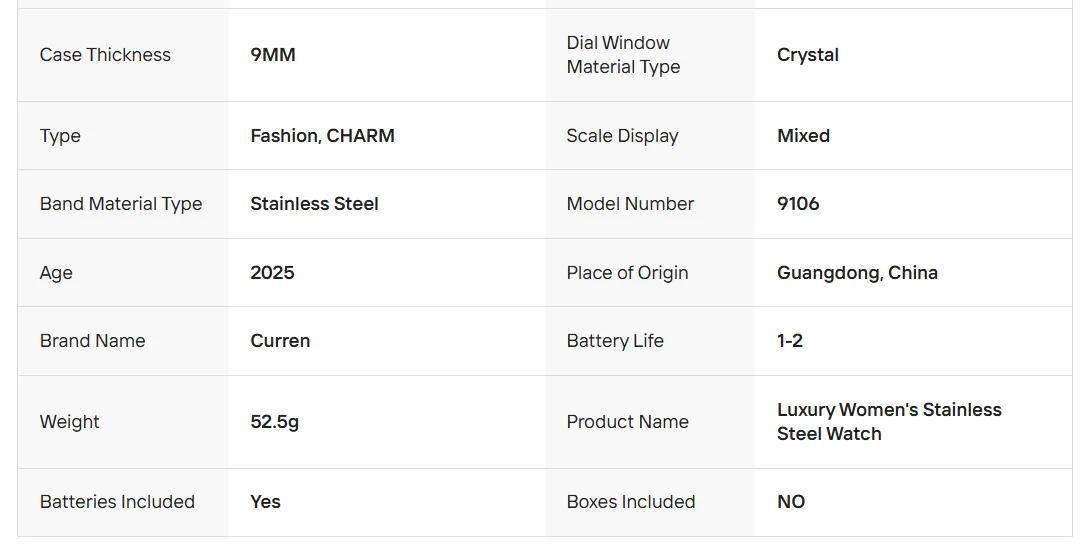Screen dimensions: 1089x553
Task: Click the Fashion, CHARM type value
Action: (x=322, y=136)
